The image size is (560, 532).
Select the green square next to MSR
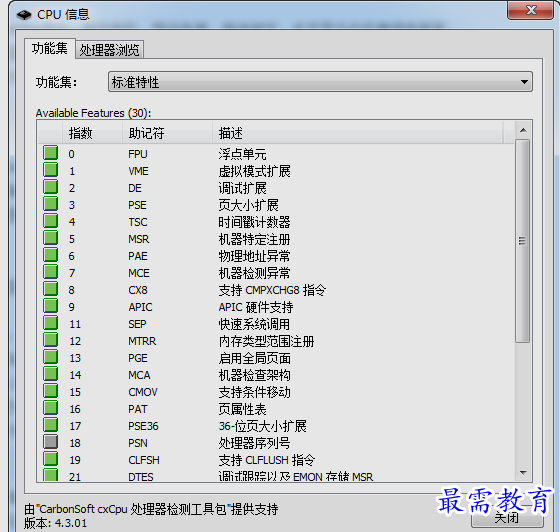[x=50, y=237]
